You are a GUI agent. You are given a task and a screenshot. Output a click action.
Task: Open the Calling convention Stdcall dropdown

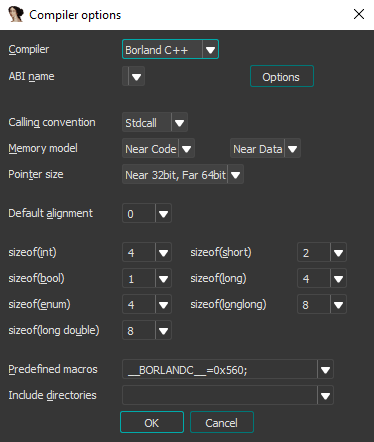point(155,122)
